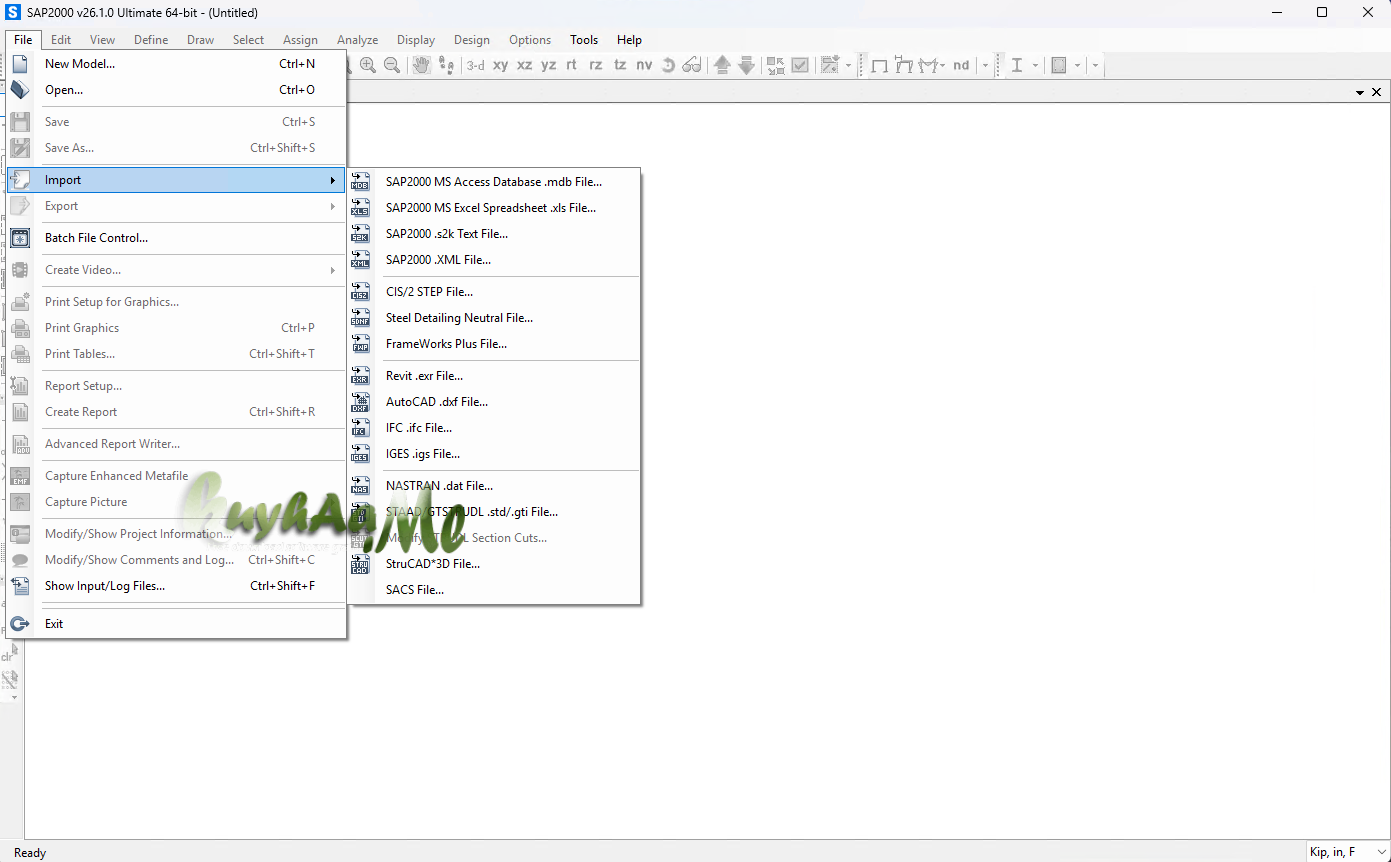Click the IFC file import icon

click(x=361, y=428)
